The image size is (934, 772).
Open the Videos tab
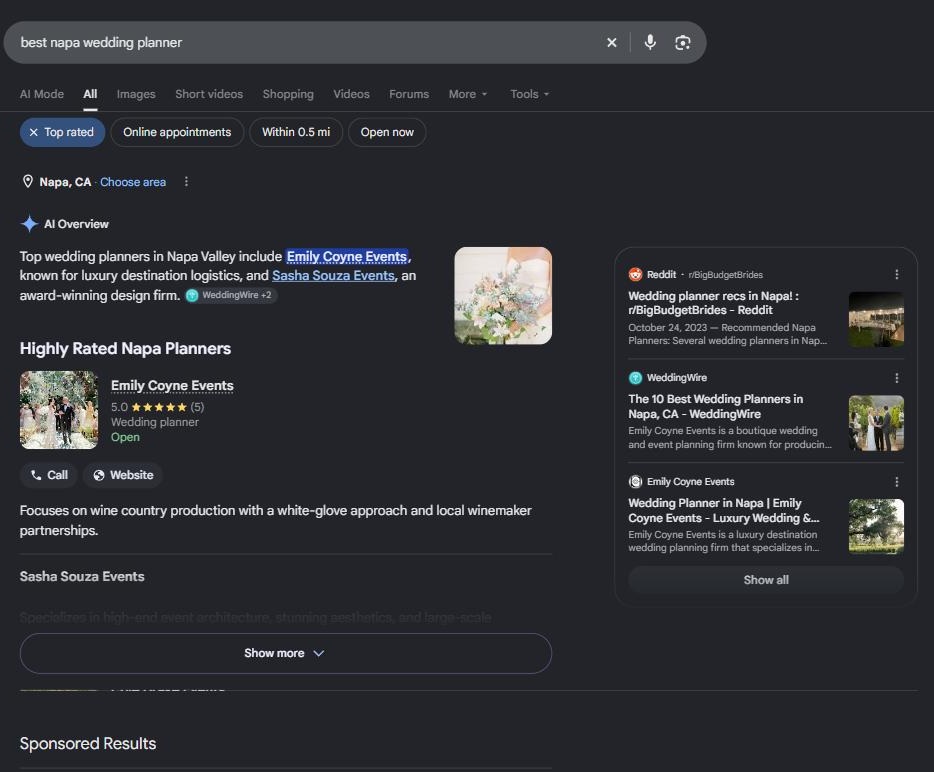click(x=351, y=94)
